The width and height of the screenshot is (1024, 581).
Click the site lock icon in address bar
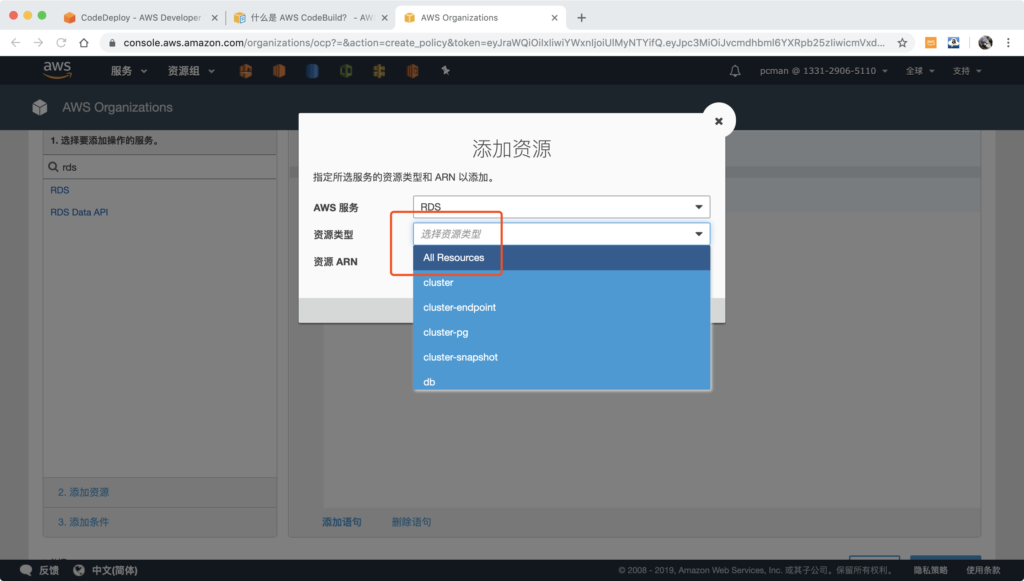[112, 42]
